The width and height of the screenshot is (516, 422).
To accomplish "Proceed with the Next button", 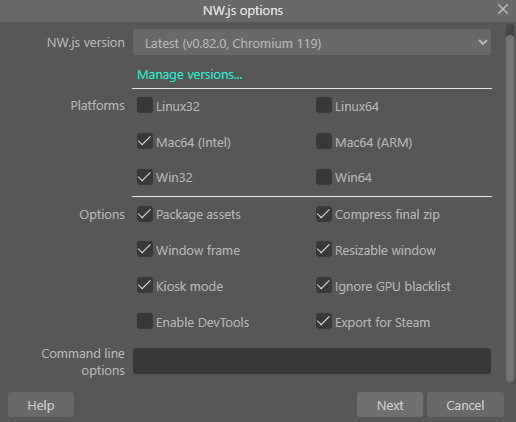I will (390, 405).
